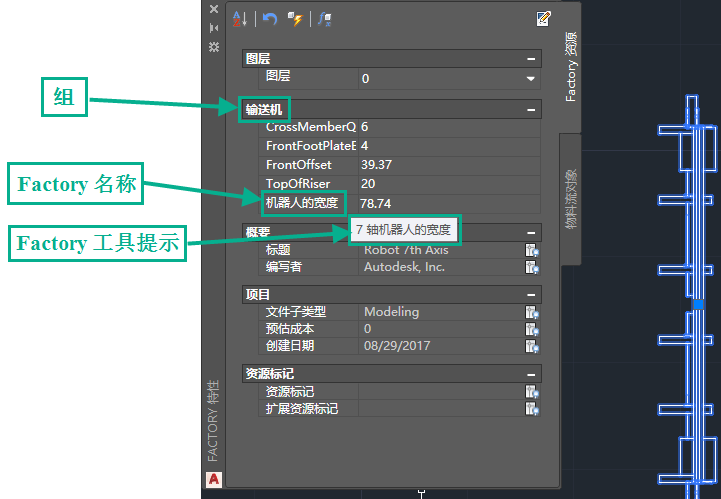Open the fx parameters icon
Screen dimensions: 721x499
[x=325, y=19]
